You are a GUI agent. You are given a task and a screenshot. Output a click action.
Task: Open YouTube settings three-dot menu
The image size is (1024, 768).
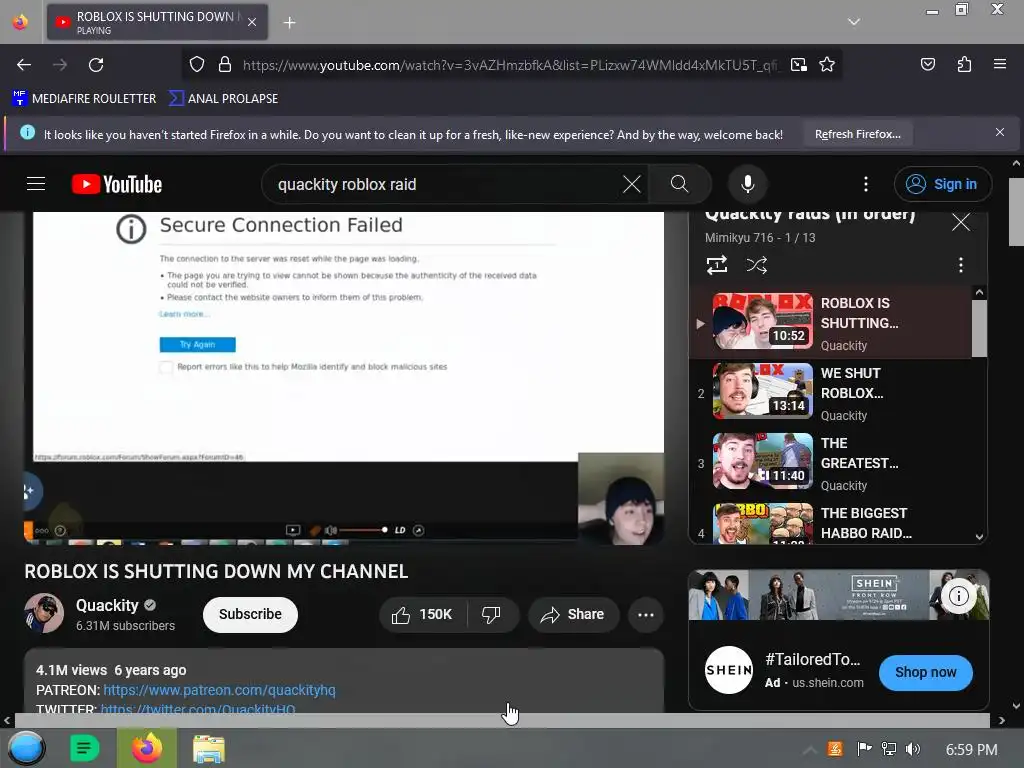tap(866, 184)
